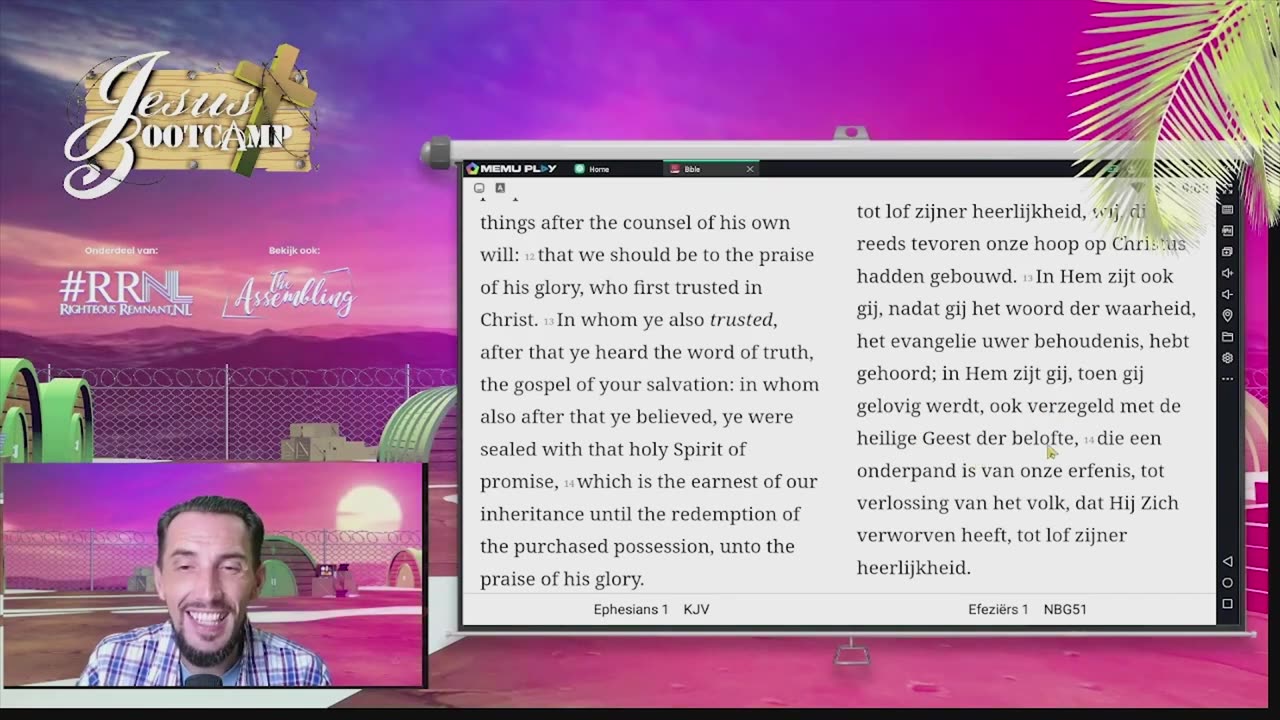Image resolution: width=1280 pixels, height=720 pixels.
Task: Click The Assembling logo
Action: (289, 292)
